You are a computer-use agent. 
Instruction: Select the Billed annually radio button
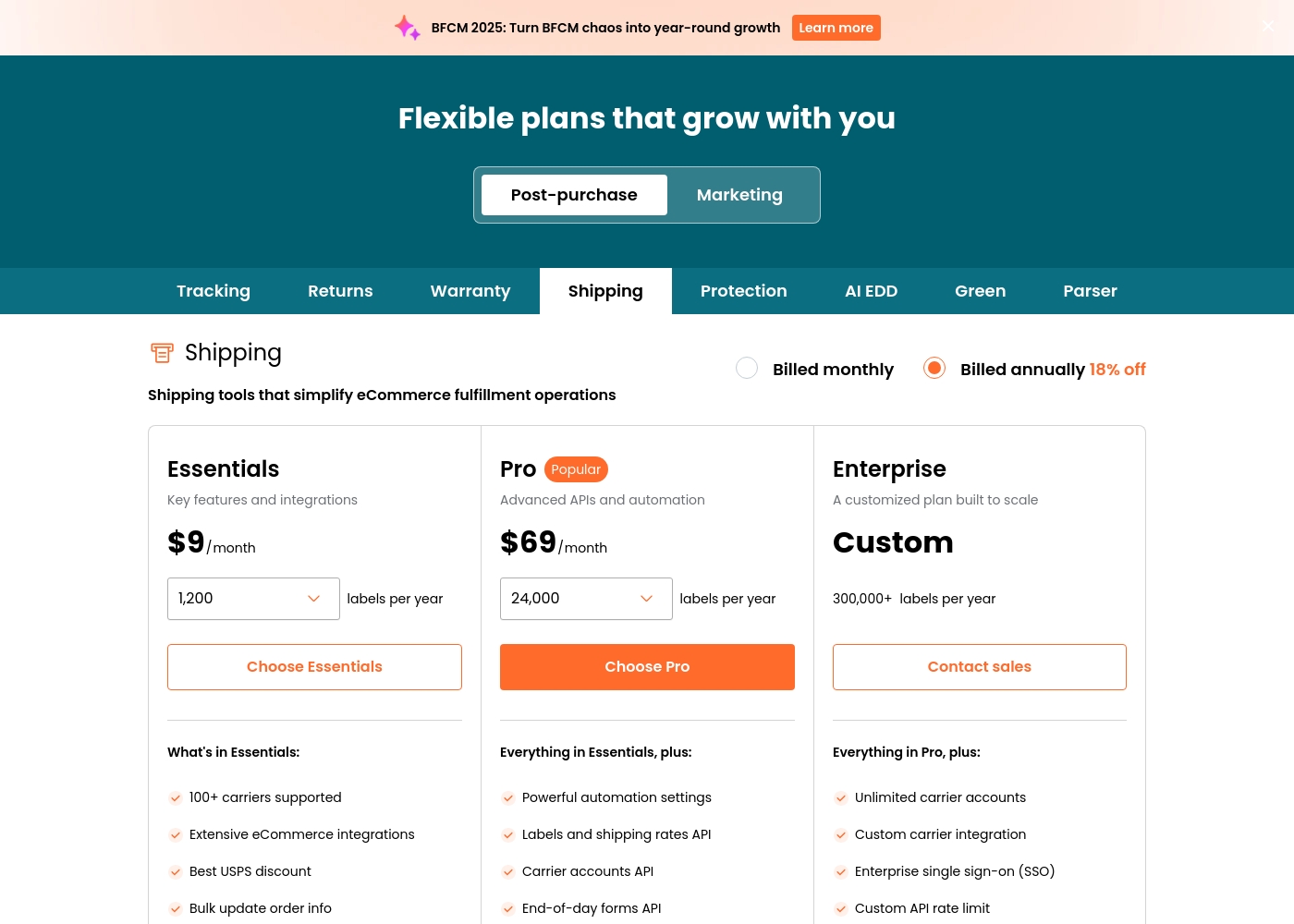coord(934,368)
